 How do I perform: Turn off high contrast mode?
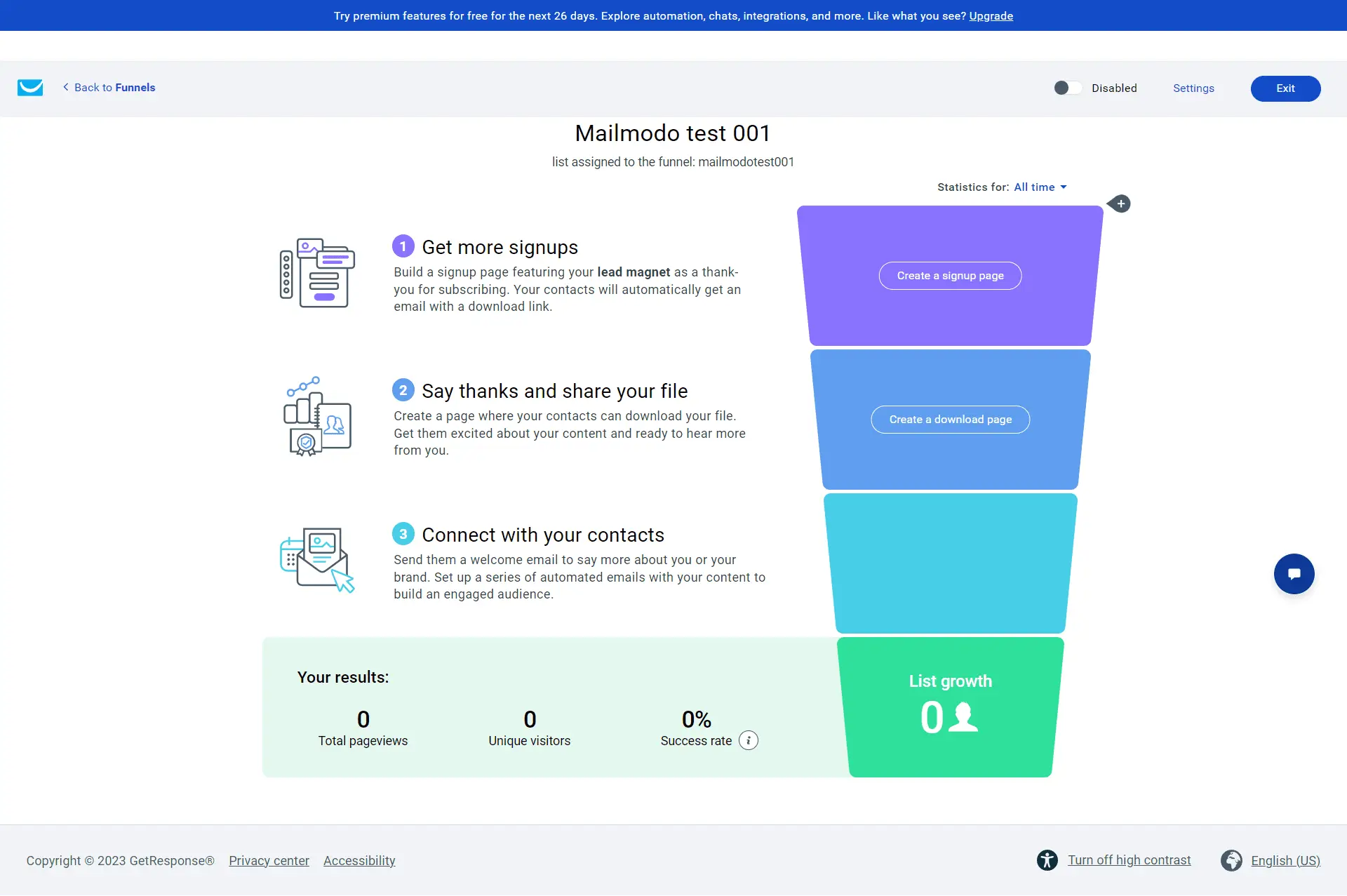tap(1129, 860)
